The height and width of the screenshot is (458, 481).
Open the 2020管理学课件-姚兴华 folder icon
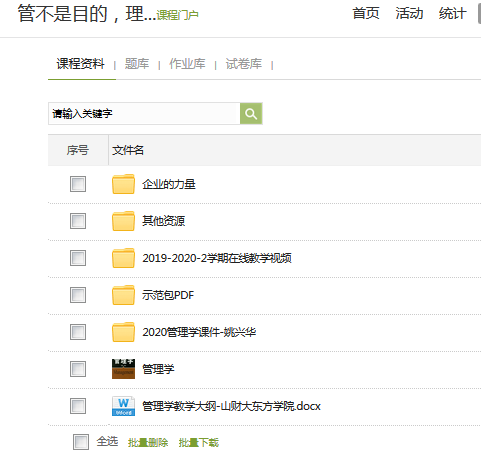pyautogui.click(x=123, y=332)
